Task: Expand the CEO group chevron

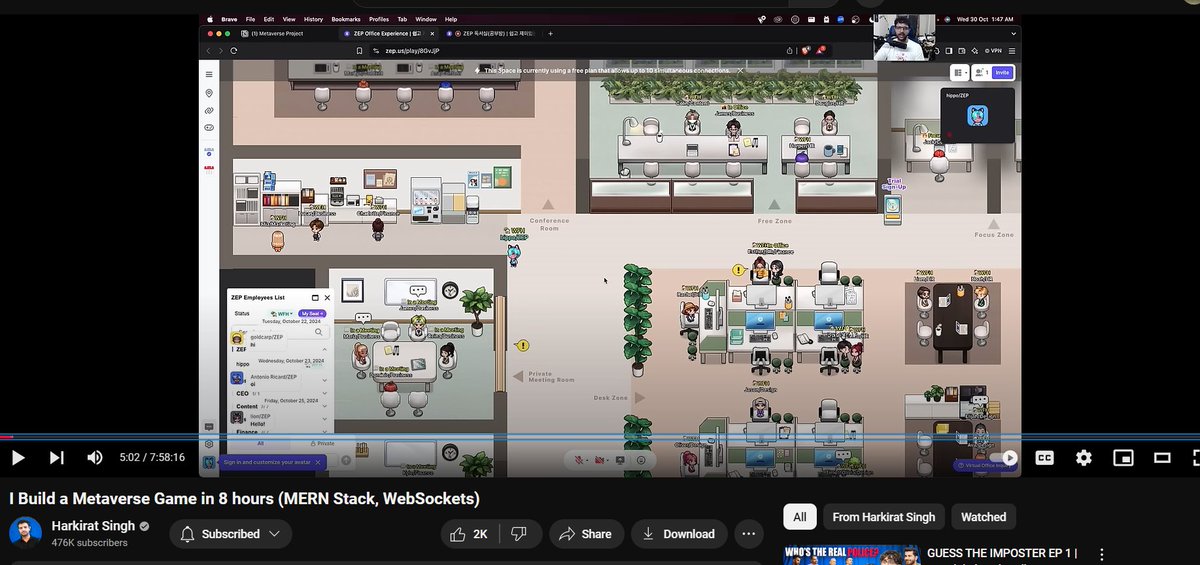Action: (324, 394)
